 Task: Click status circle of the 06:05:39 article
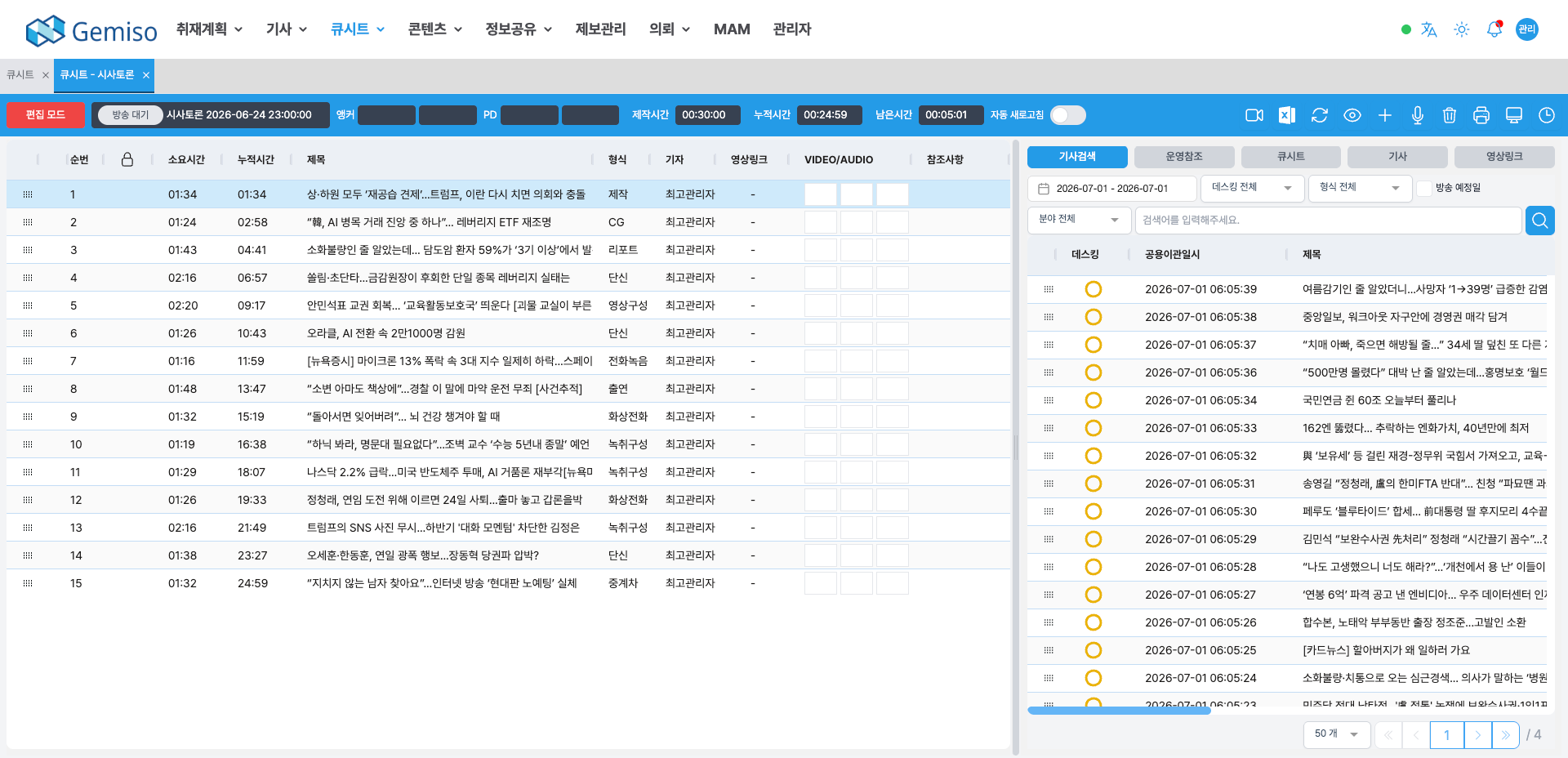[x=1094, y=289]
